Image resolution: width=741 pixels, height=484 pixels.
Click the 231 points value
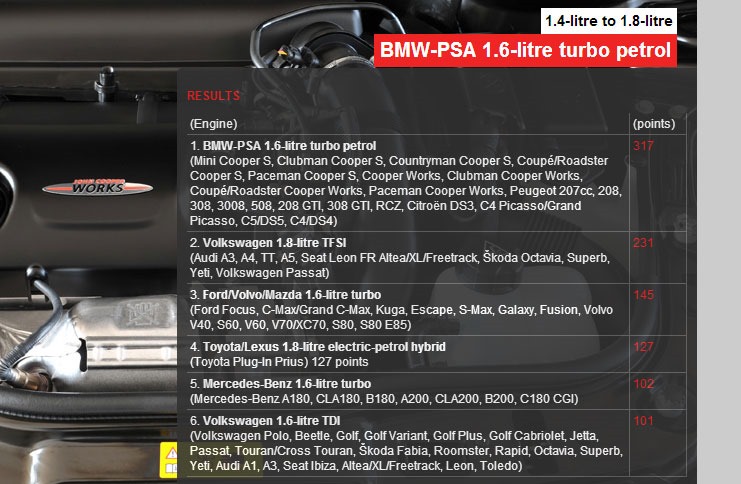(x=643, y=243)
